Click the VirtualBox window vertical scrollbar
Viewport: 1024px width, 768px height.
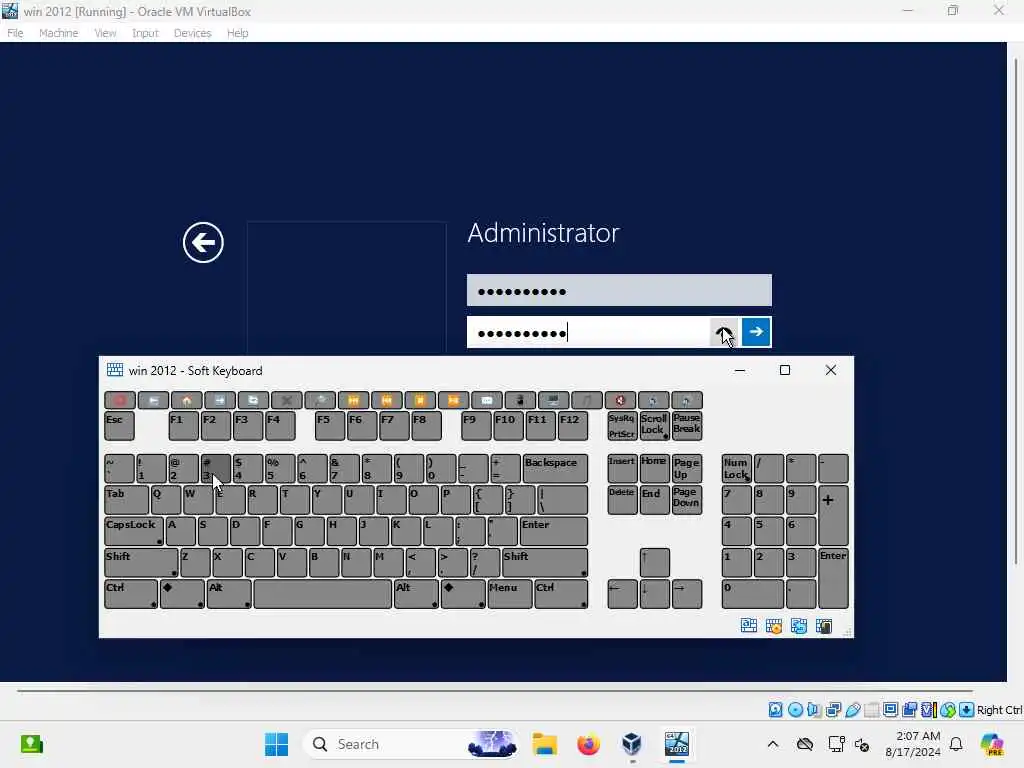[x=1016, y=310]
